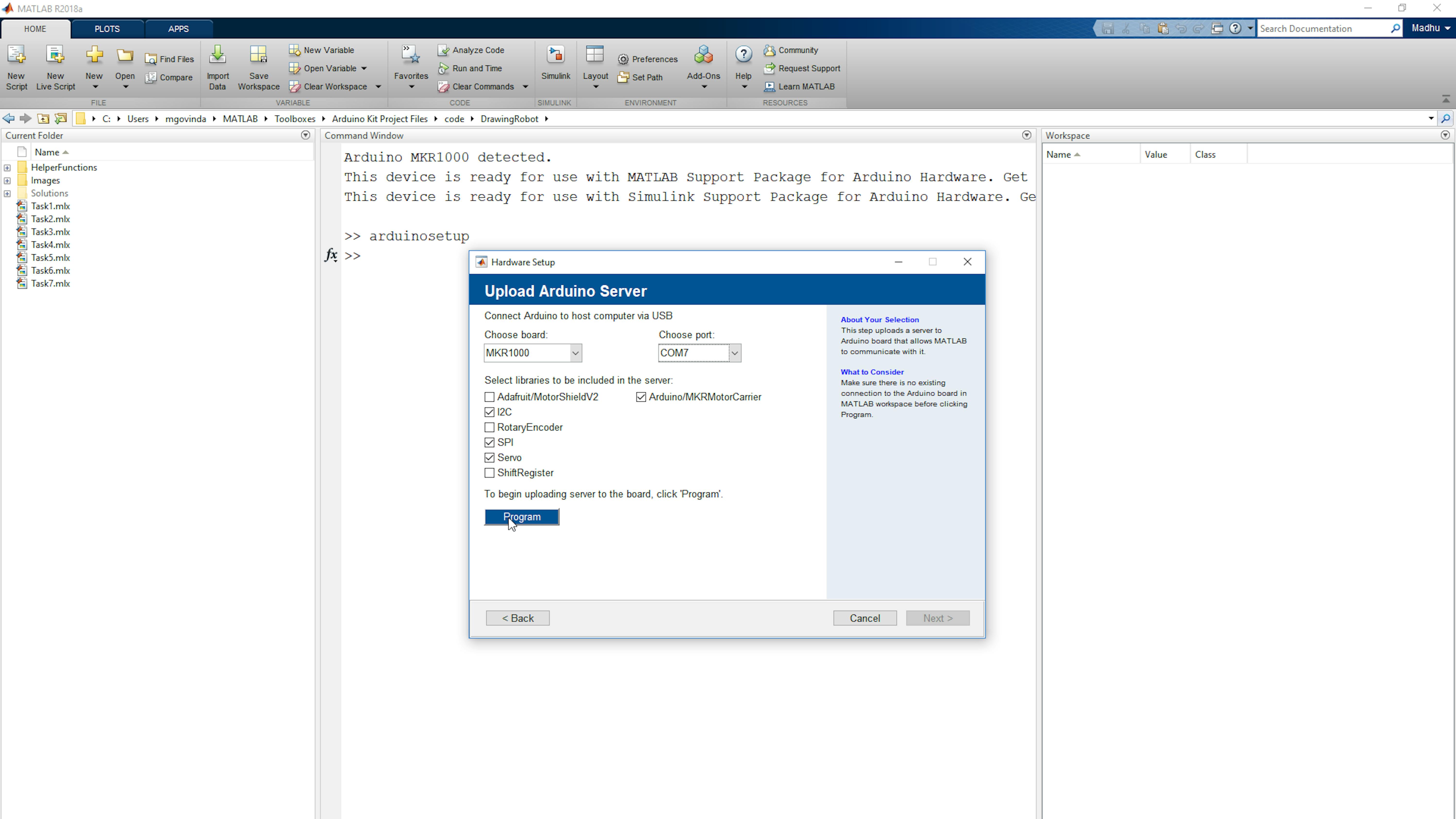Toggle the Servo library checkbox
This screenshot has height=819, width=1456.
click(489, 458)
